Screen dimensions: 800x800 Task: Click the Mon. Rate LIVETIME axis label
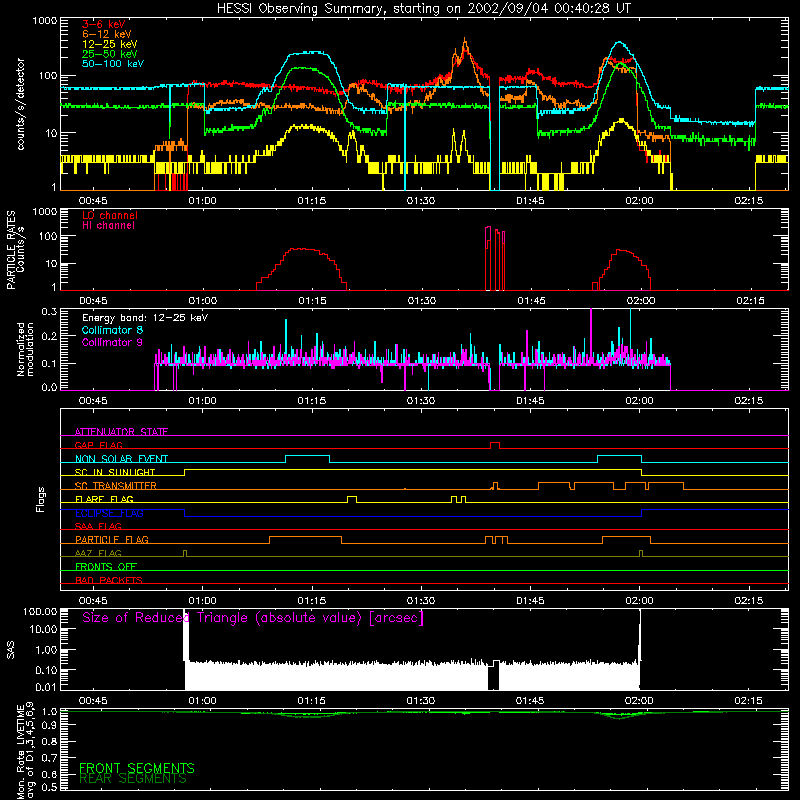click(x=26, y=750)
